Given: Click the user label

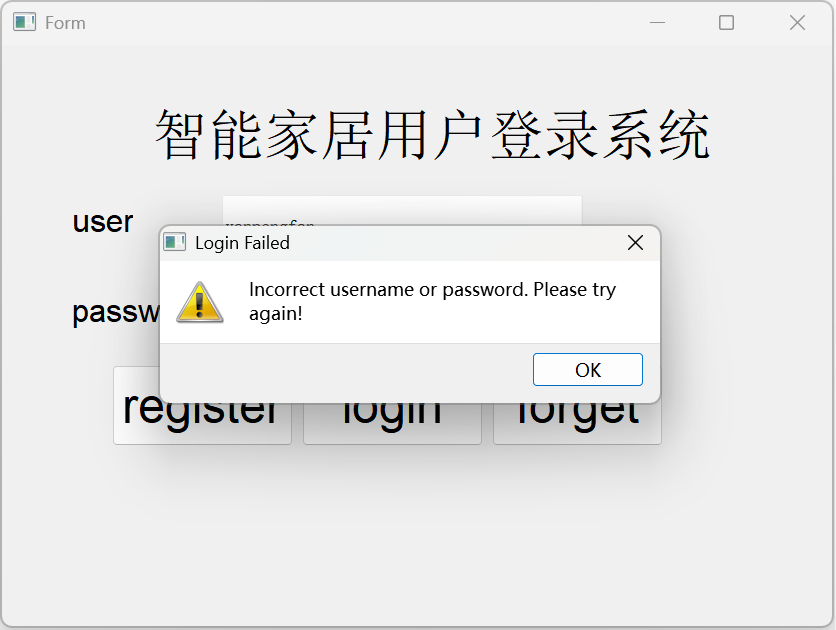Looking at the screenshot, I should (x=103, y=222).
